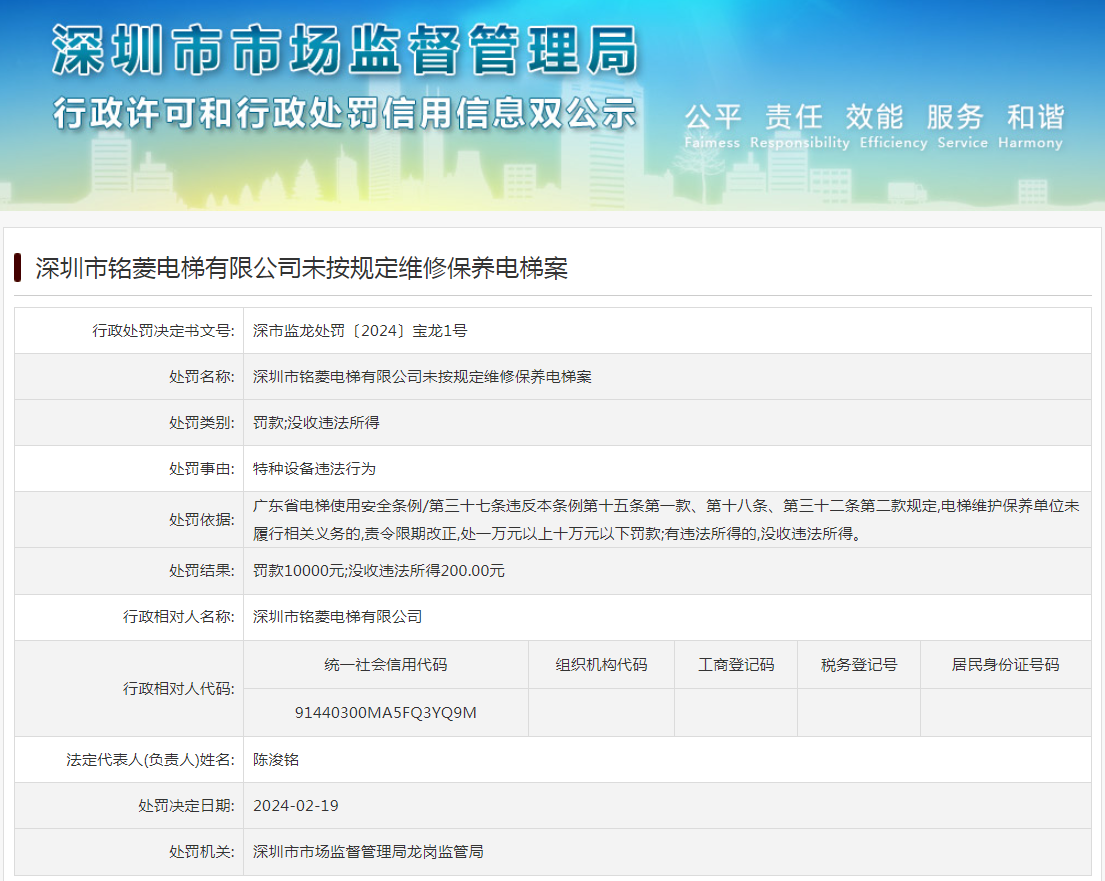Select the credit code 91440300MA5FQ3YQ9M
This screenshot has height=881, width=1105.
[x=385, y=713]
